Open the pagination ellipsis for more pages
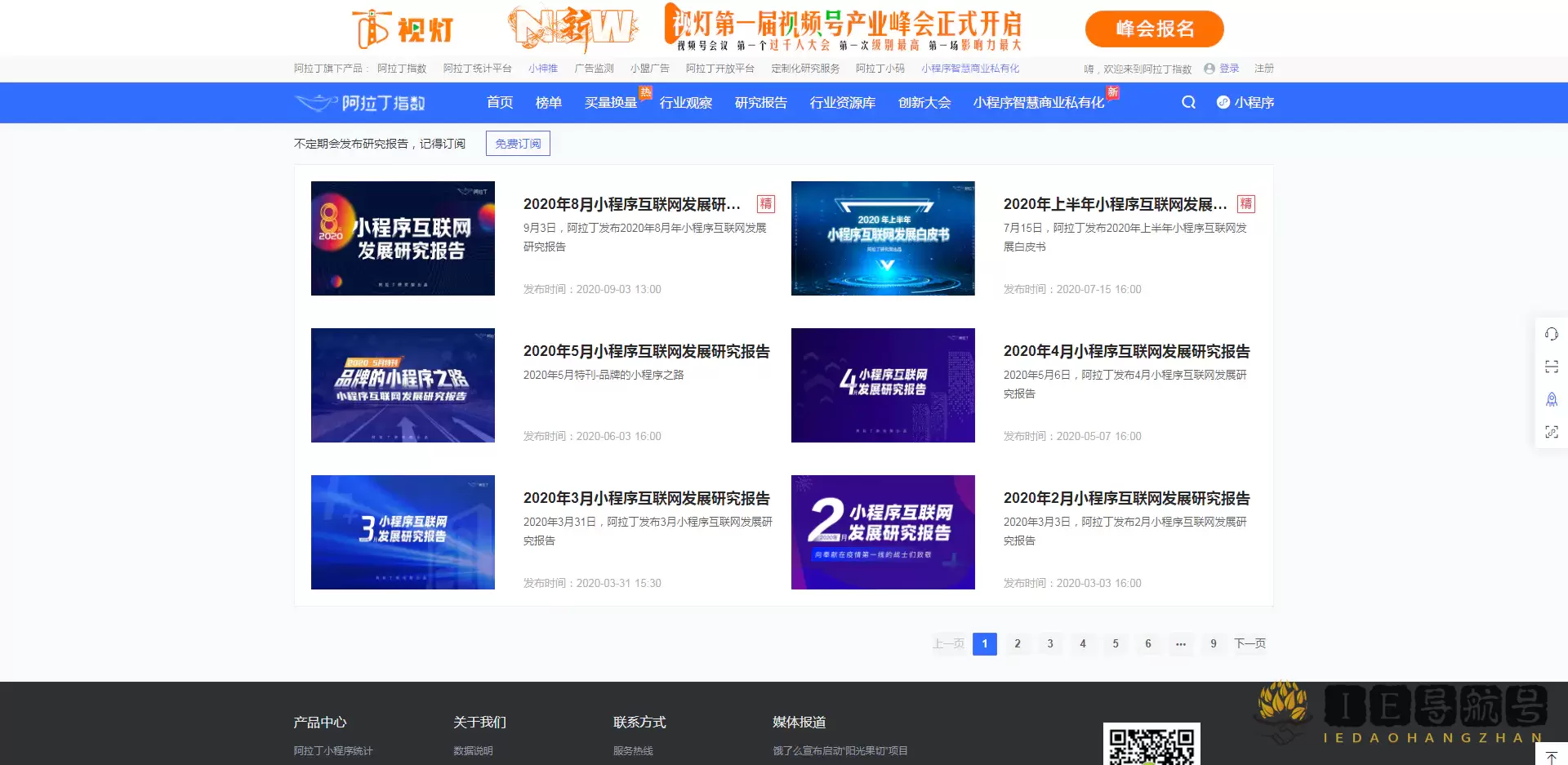 [1181, 644]
